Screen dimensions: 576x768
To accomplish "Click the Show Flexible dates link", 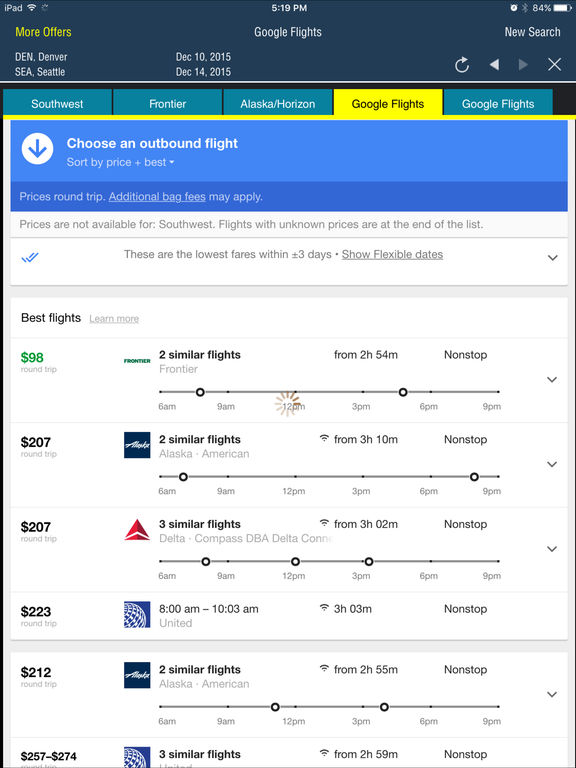I will [392, 255].
